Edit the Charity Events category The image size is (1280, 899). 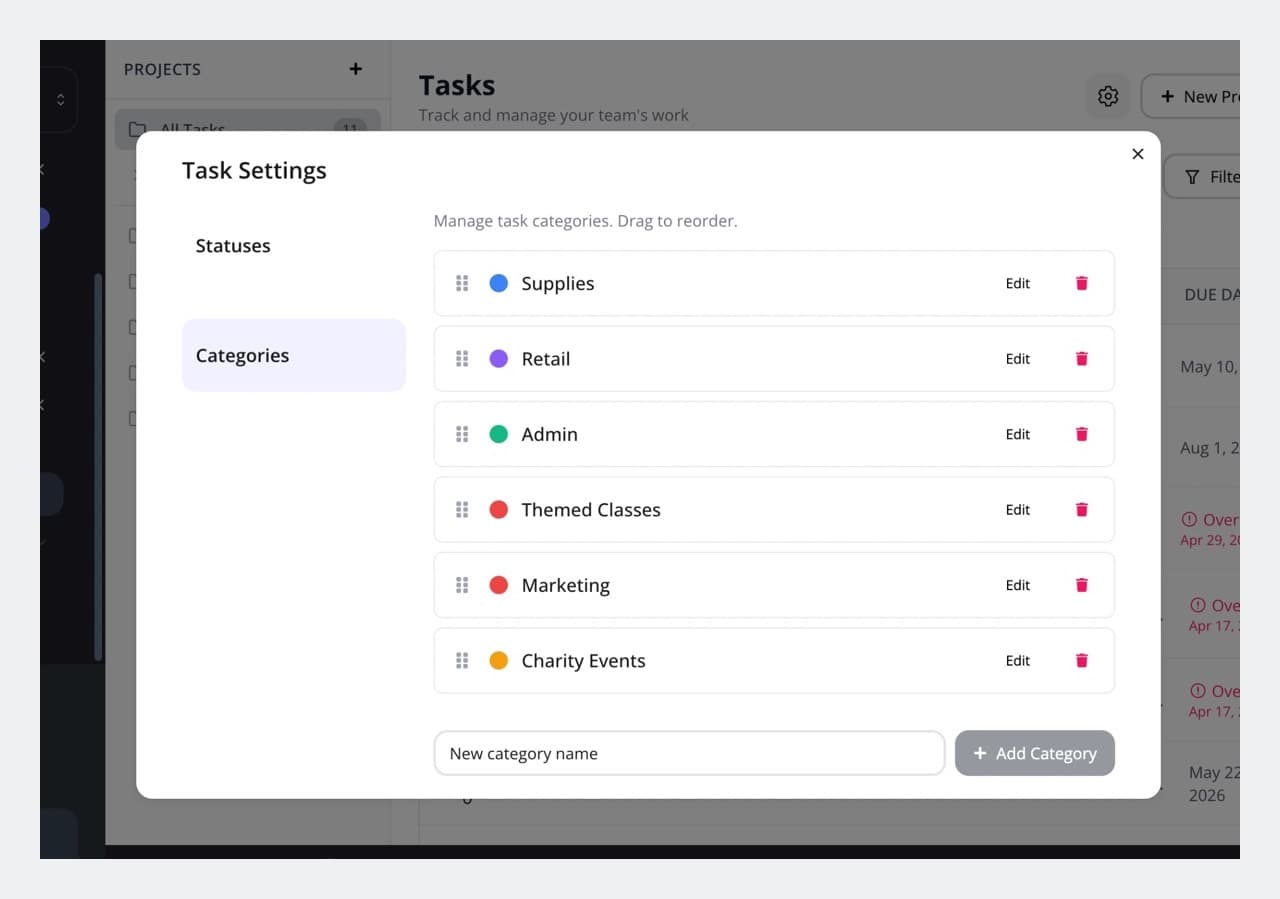pos(1018,661)
